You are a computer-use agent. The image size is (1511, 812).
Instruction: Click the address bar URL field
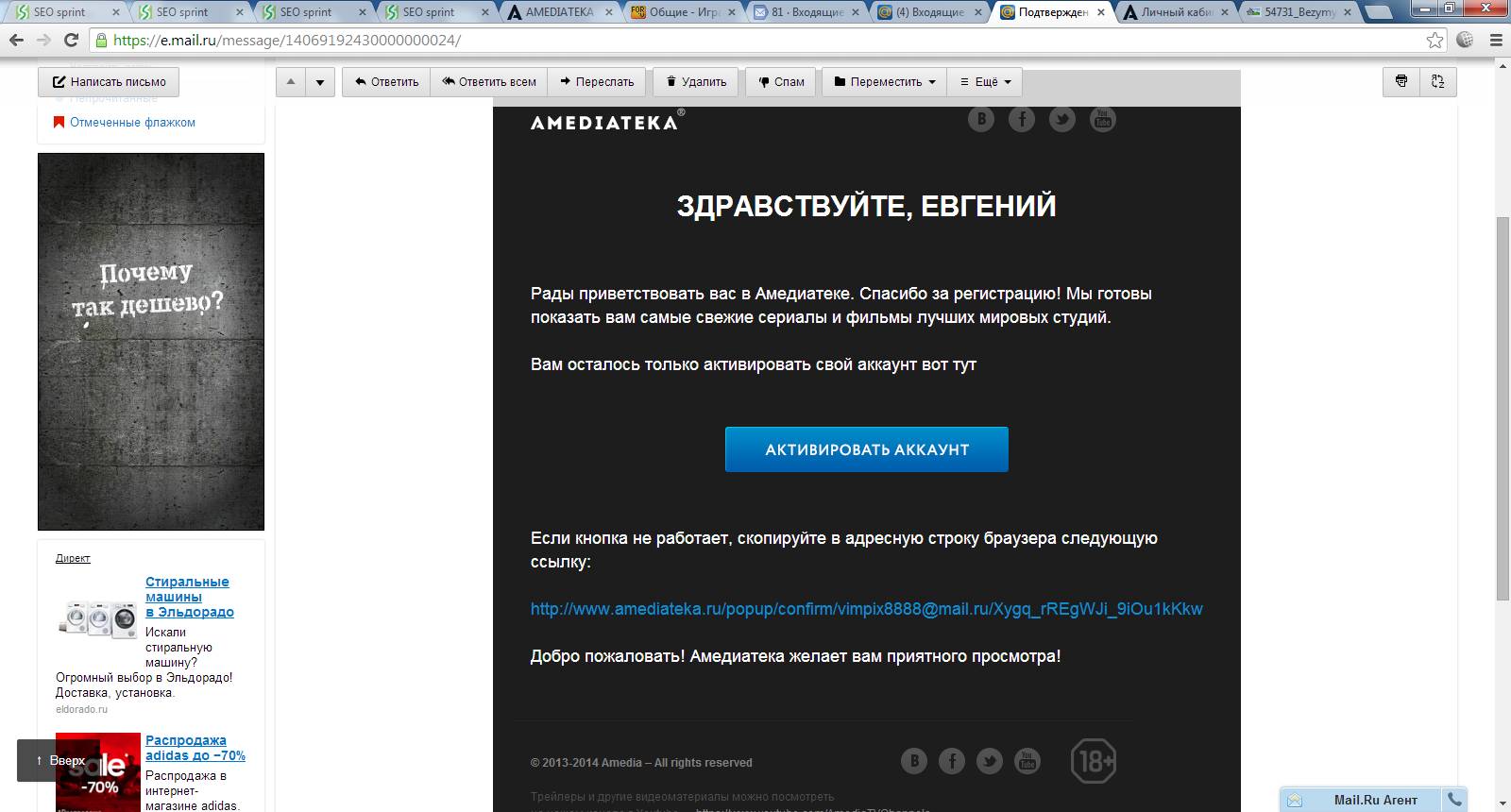click(x=755, y=41)
